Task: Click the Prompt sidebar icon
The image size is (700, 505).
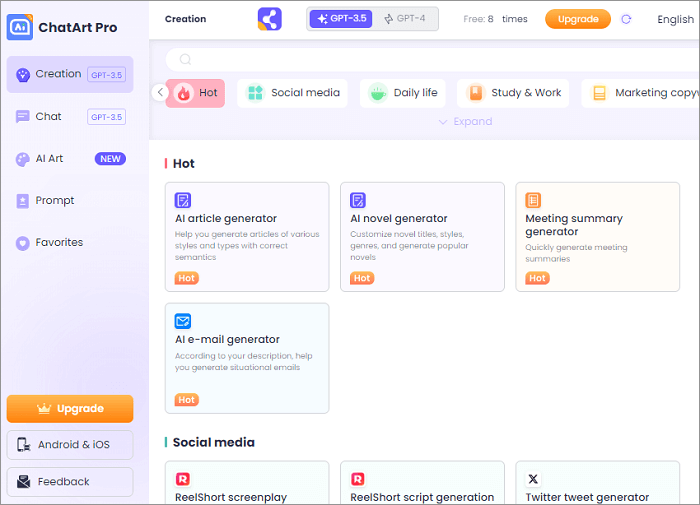Action: pos(22,201)
